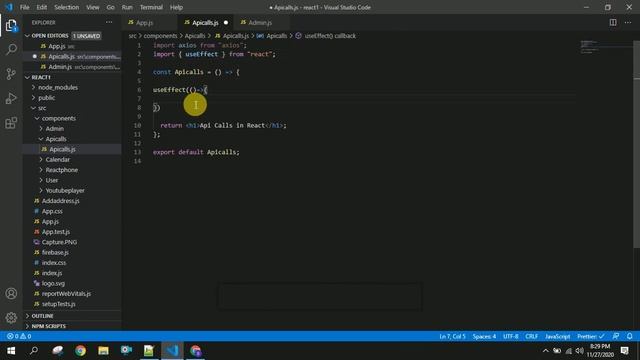Click the errors and warnings status indicator

(19, 336)
